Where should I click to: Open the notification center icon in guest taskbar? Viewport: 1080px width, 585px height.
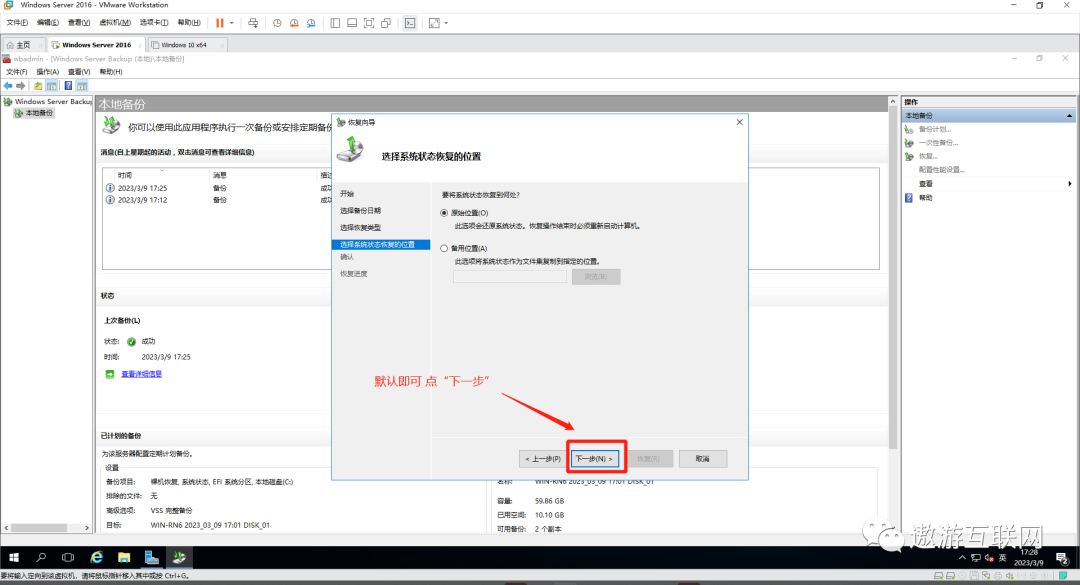(1061, 558)
